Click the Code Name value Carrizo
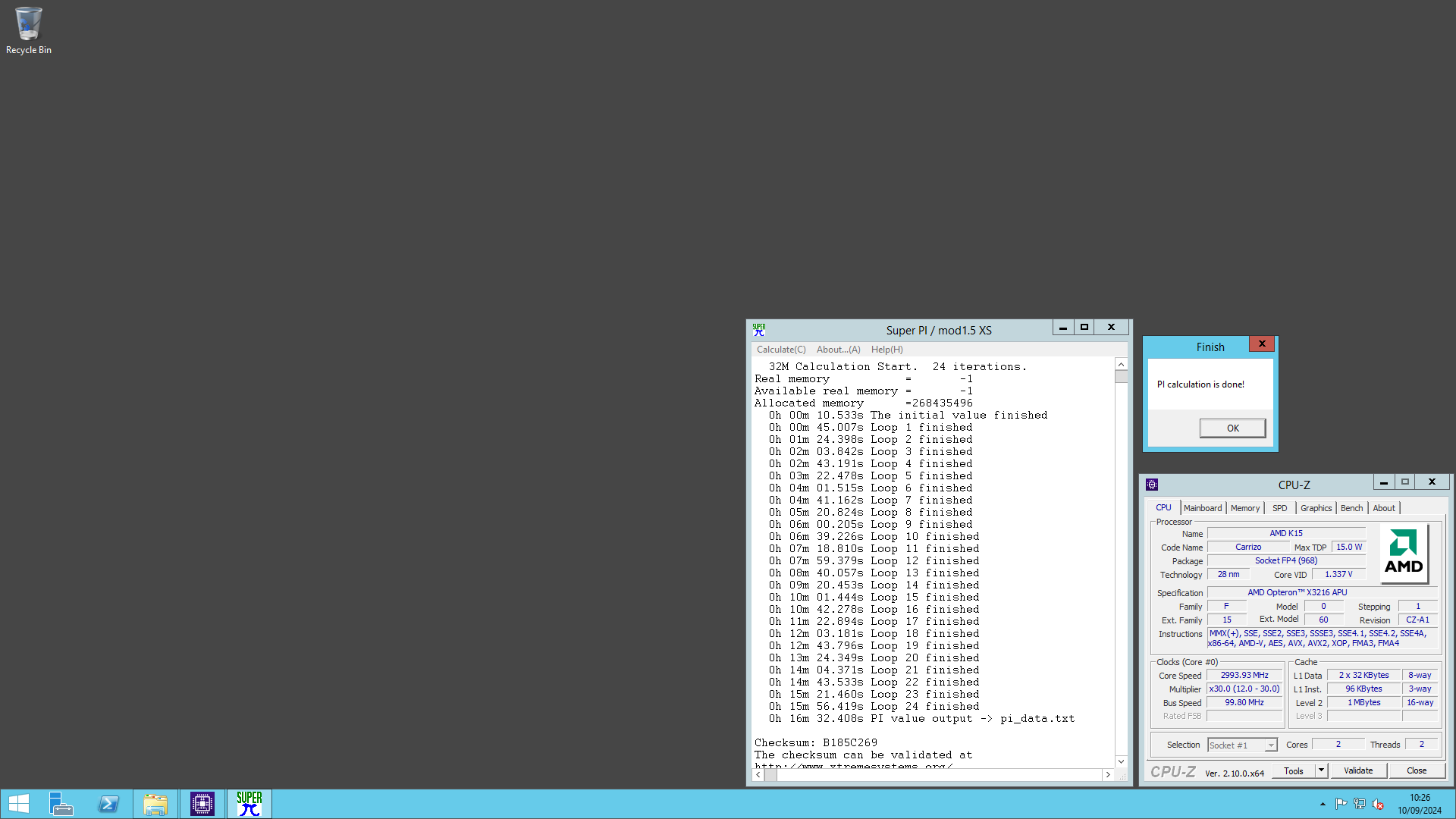This screenshot has height=819, width=1456. click(x=1248, y=547)
